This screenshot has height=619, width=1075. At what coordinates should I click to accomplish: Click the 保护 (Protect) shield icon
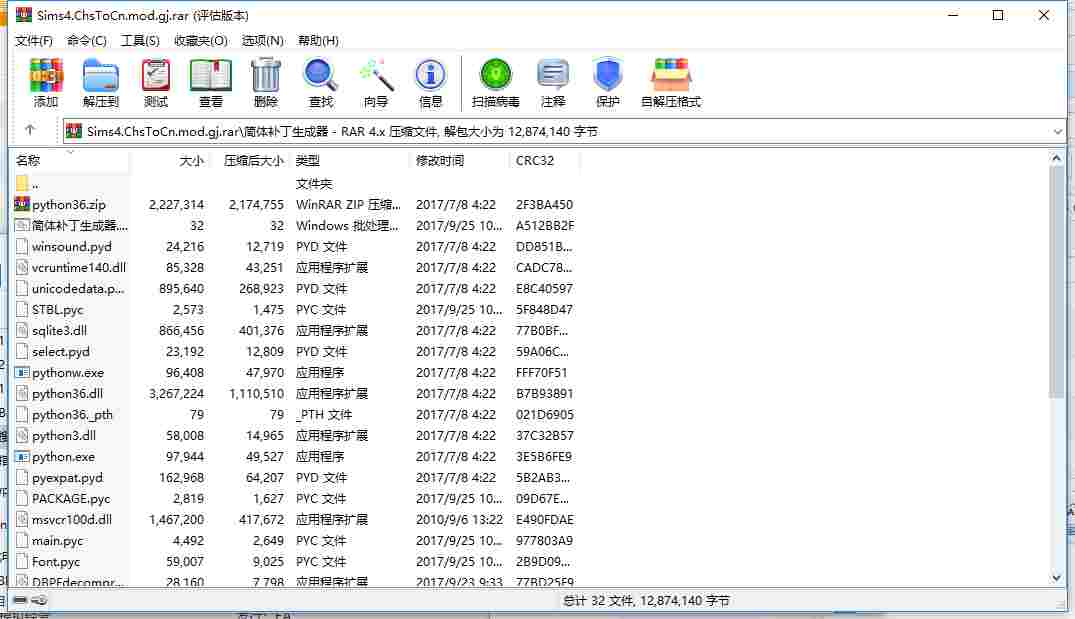point(607,82)
